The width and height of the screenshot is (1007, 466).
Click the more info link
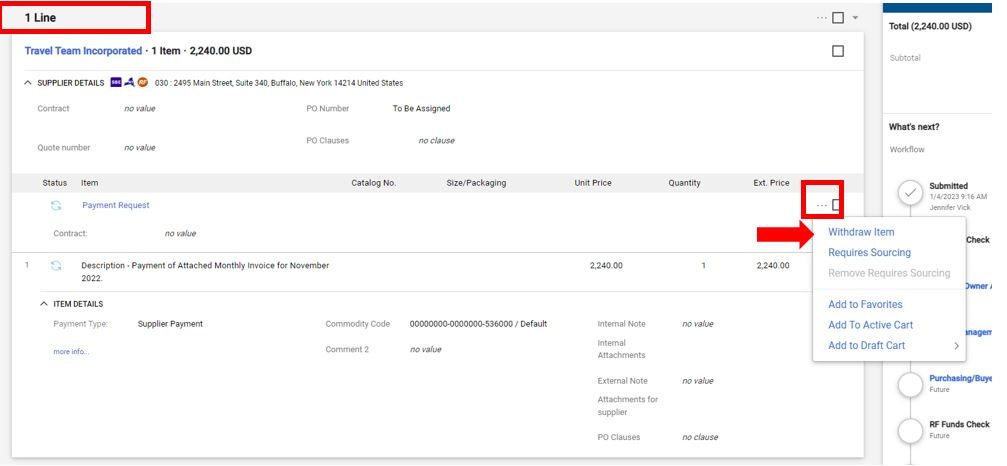[x=71, y=352]
